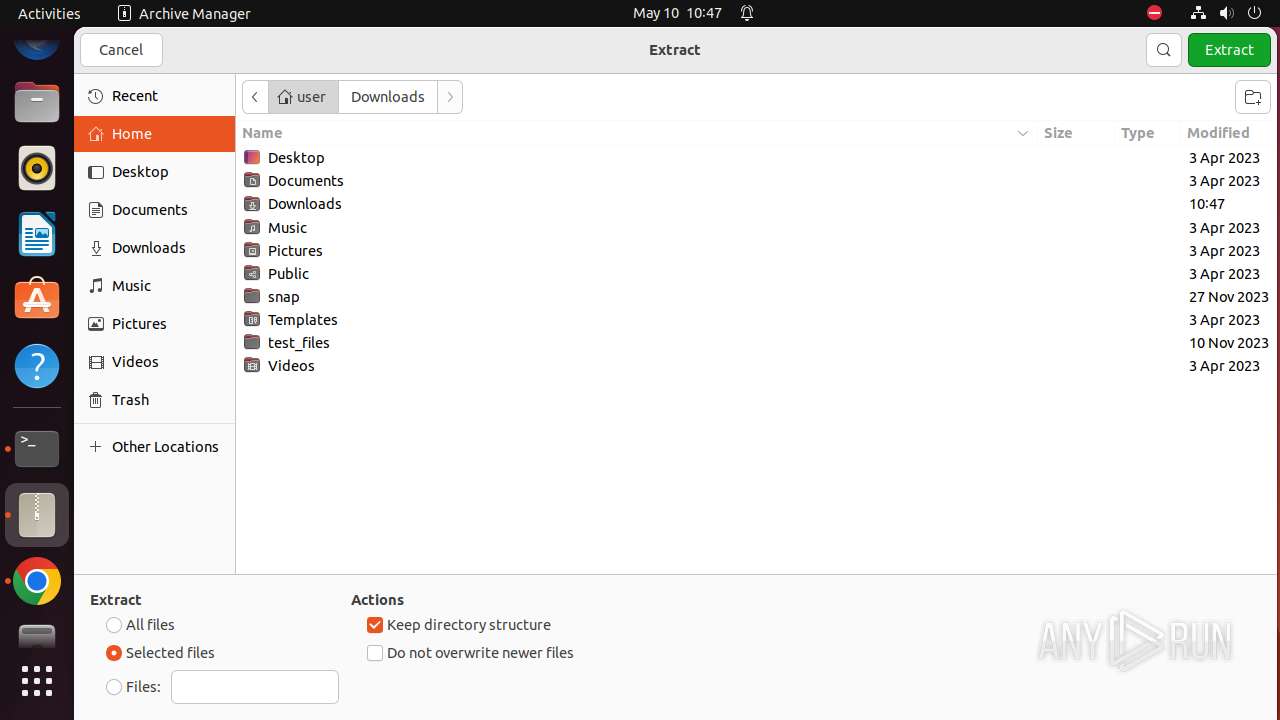Open Desktop in the sidebar
Image resolution: width=1280 pixels, height=720 pixels.
[154, 172]
